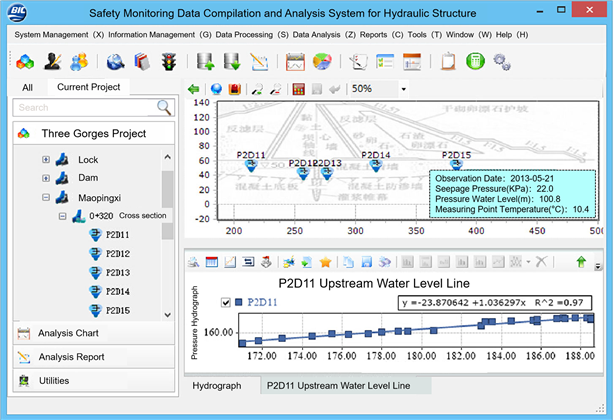Open the Reports menu
Screen dimensions: 614x420
click(381, 35)
